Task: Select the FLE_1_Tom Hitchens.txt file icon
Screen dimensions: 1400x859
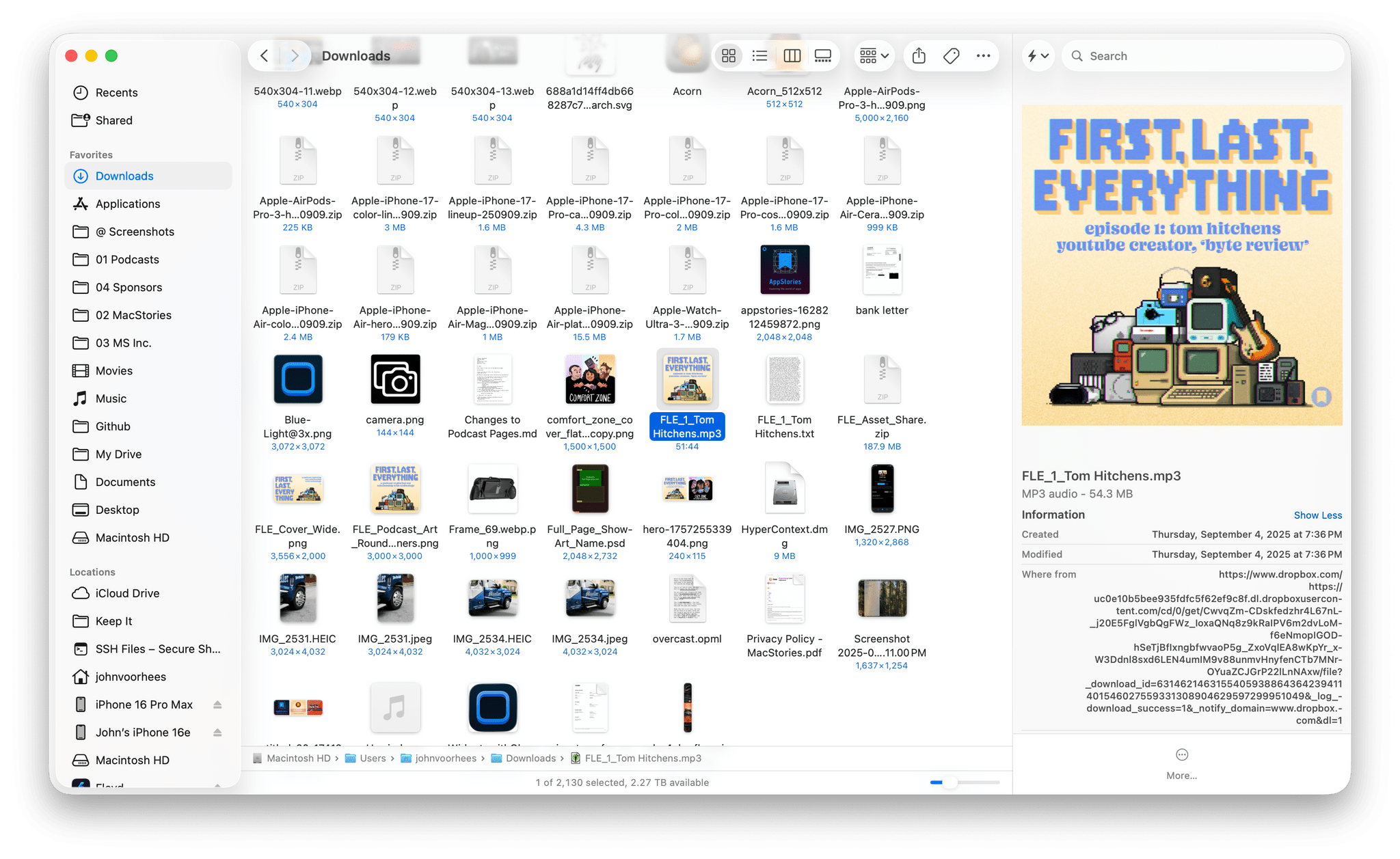Action: pyautogui.click(x=785, y=379)
